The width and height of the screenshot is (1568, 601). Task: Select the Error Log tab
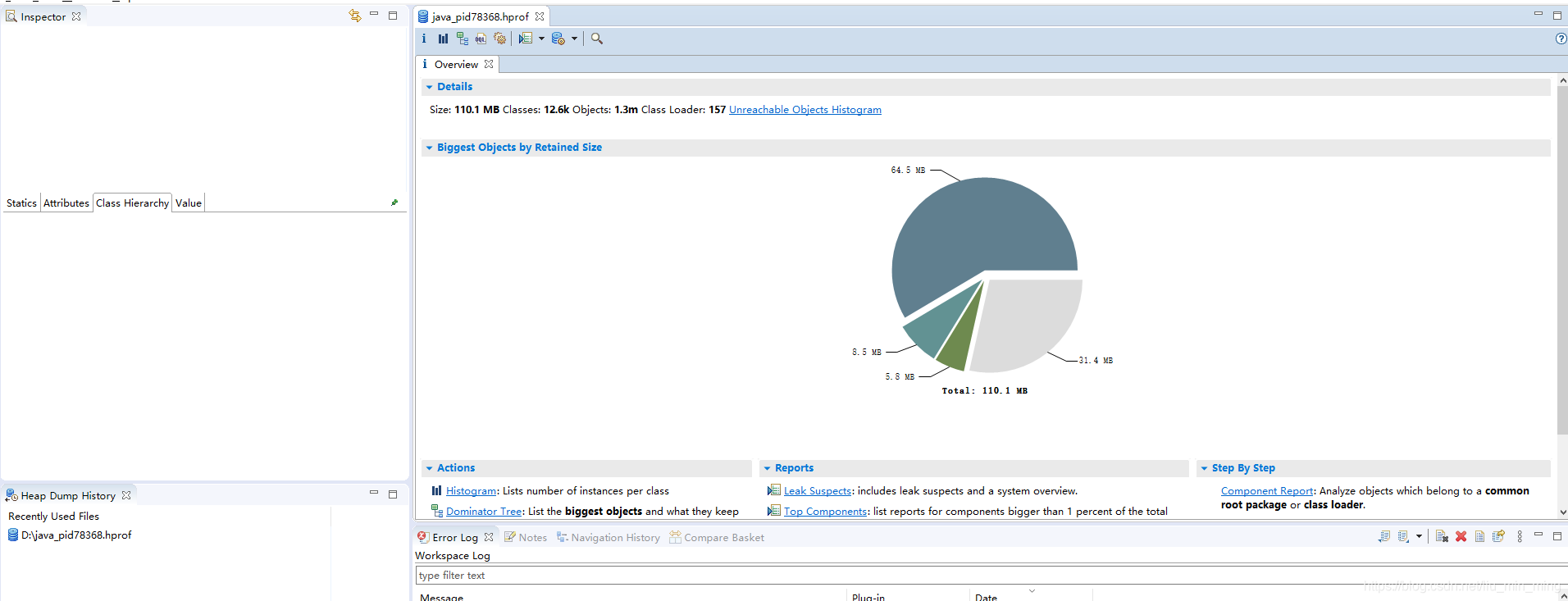(x=455, y=537)
